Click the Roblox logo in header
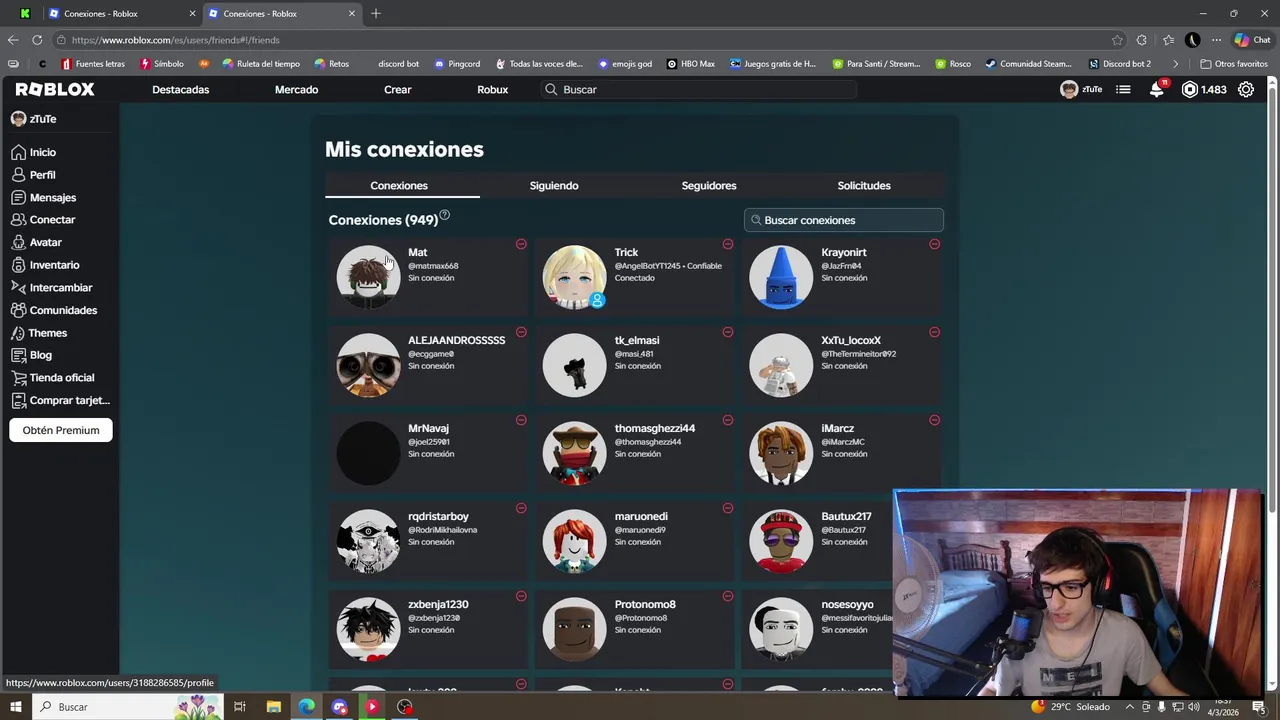Screen dimensions: 1280x720 point(55,89)
